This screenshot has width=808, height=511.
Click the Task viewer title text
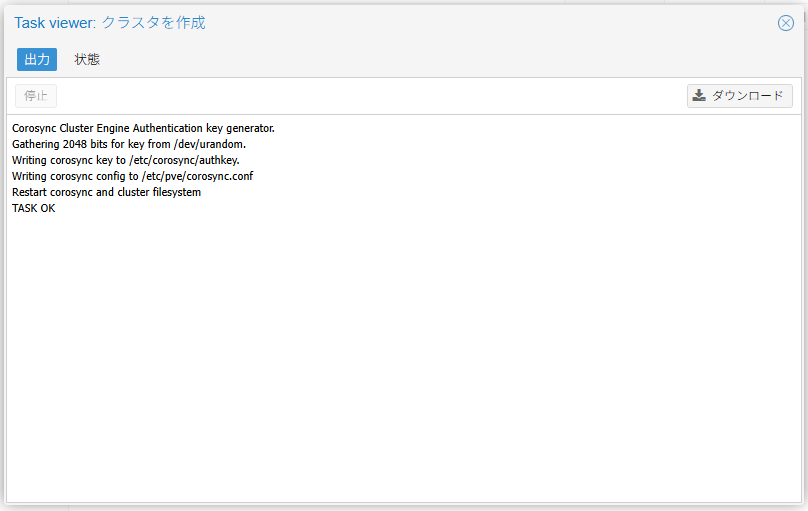pyautogui.click(x=55, y=23)
